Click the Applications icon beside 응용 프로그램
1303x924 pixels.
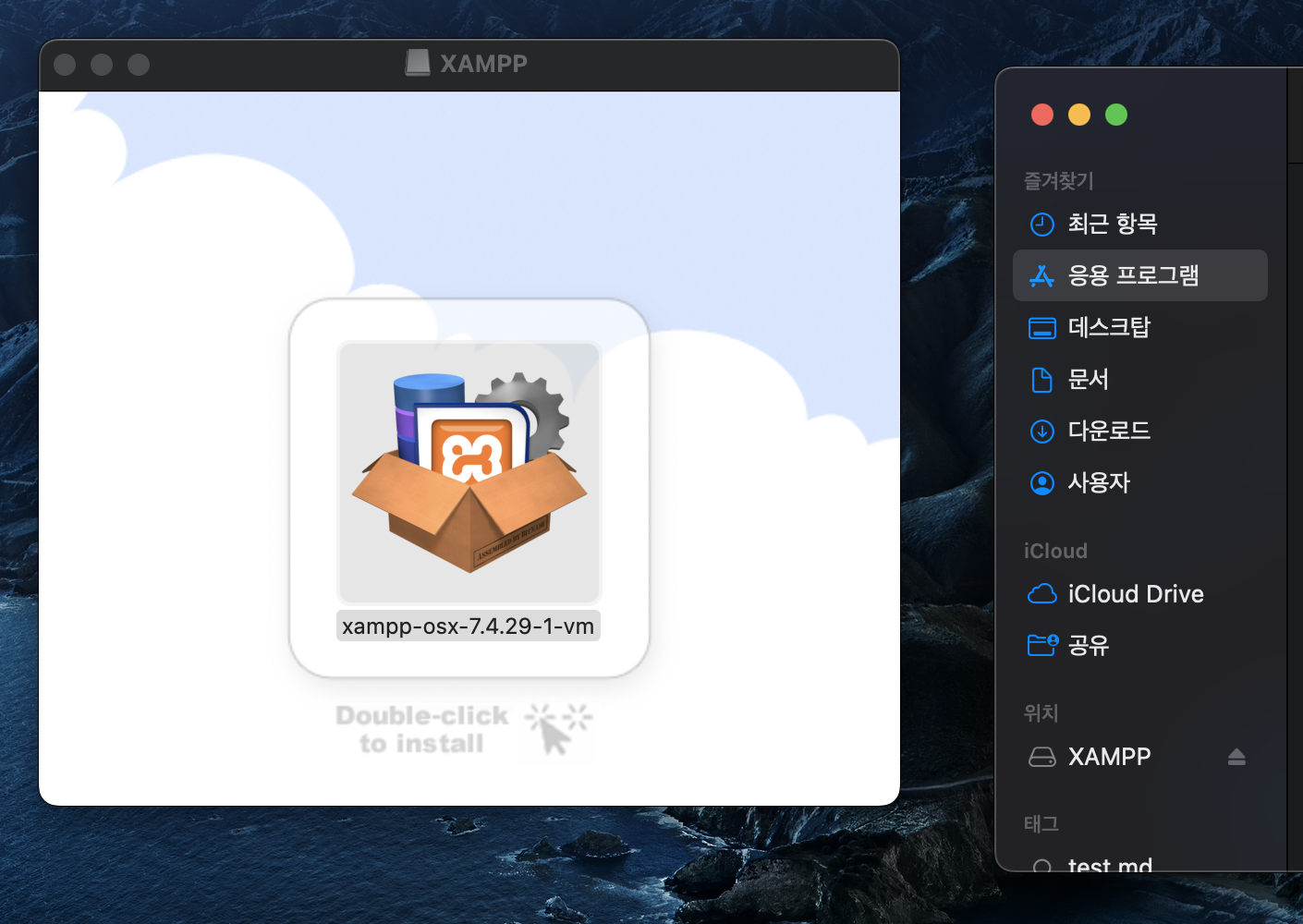[x=1042, y=275]
